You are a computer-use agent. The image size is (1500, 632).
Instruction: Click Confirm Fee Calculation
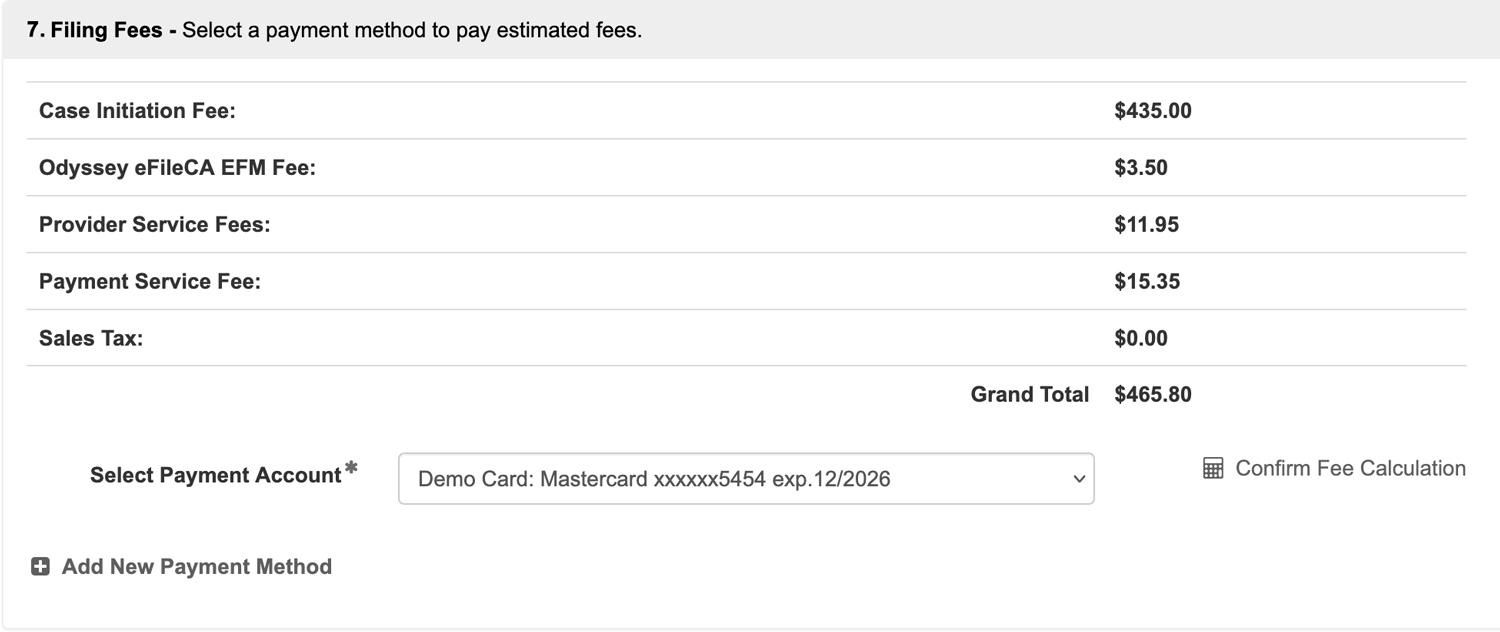[1350, 467]
